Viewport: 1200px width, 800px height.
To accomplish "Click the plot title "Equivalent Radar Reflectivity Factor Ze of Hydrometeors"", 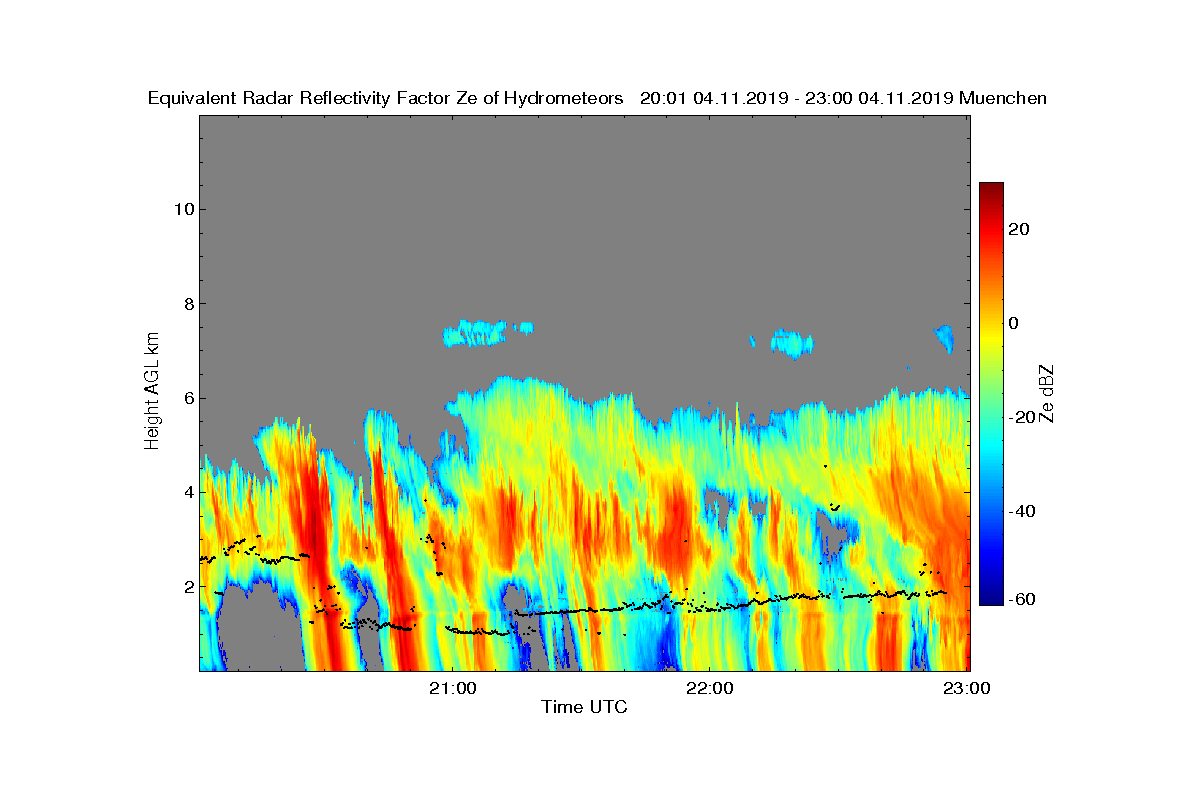I will pos(386,98).
